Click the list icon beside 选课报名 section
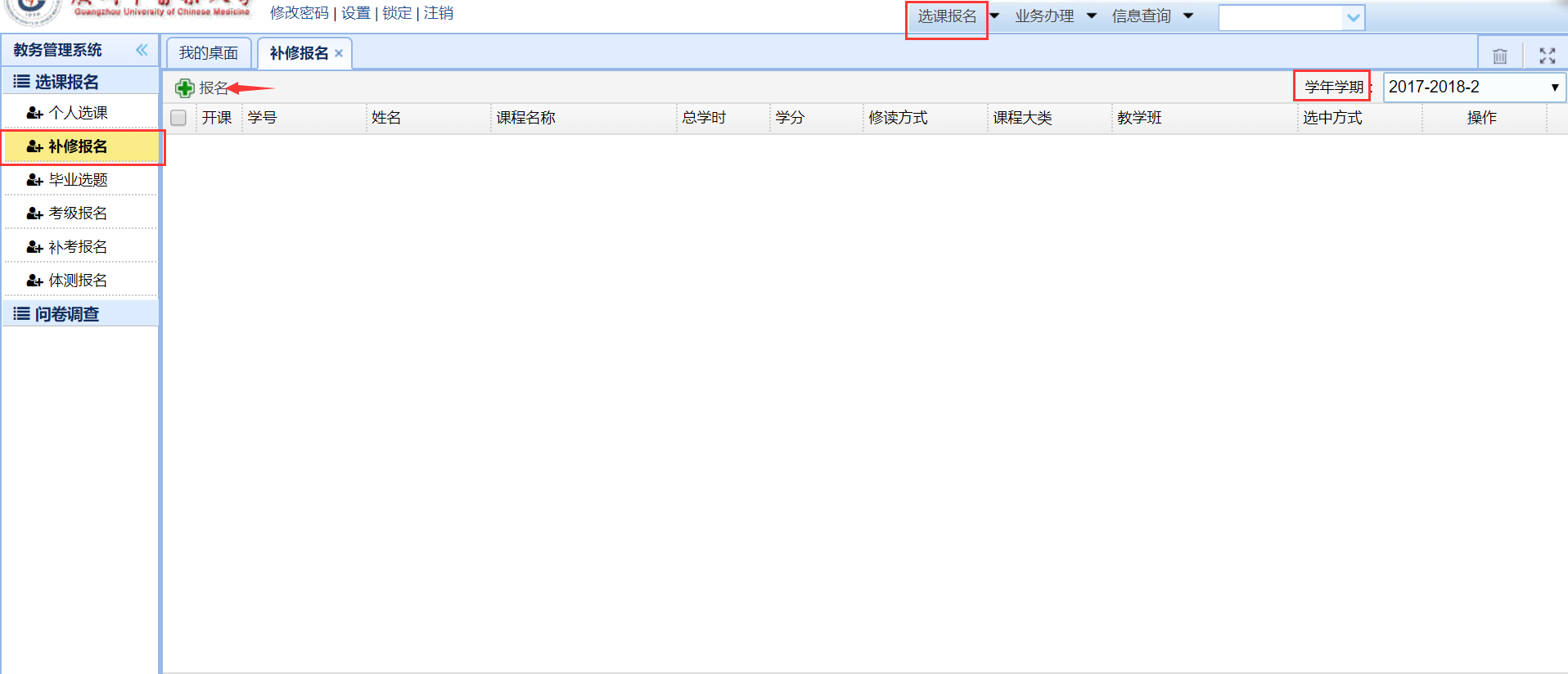The height and width of the screenshot is (674, 1568). pos(21,82)
